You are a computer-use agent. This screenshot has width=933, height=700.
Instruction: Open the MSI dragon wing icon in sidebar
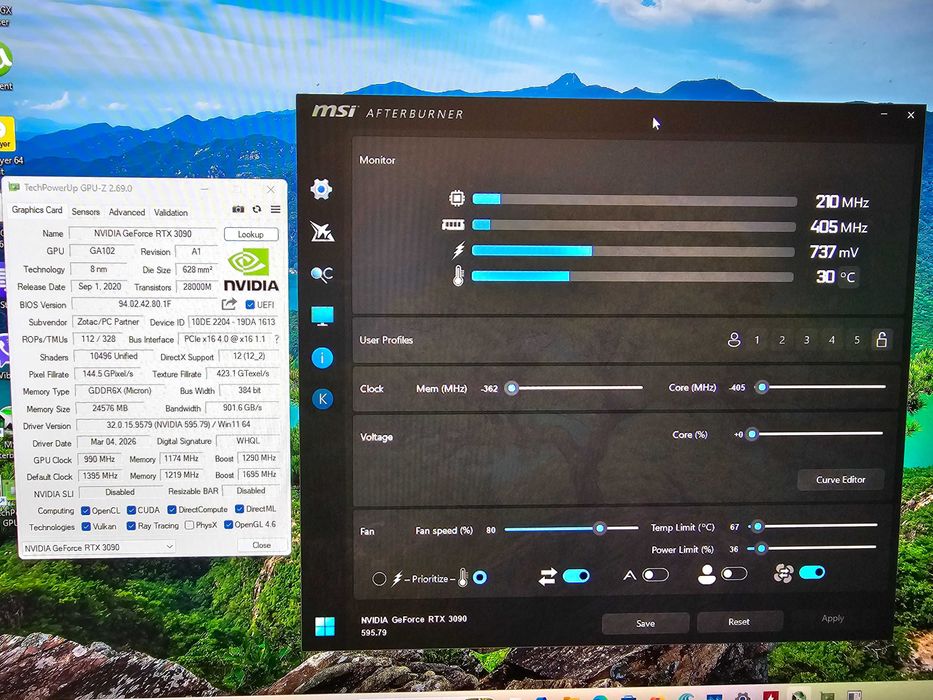click(x=322, y=232)
